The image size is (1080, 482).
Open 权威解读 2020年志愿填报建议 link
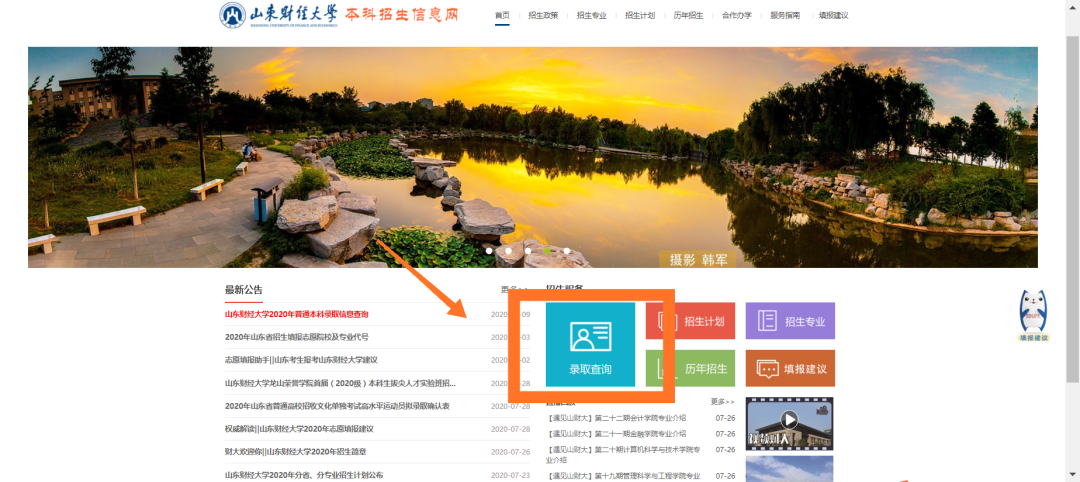tap(299, 429)
